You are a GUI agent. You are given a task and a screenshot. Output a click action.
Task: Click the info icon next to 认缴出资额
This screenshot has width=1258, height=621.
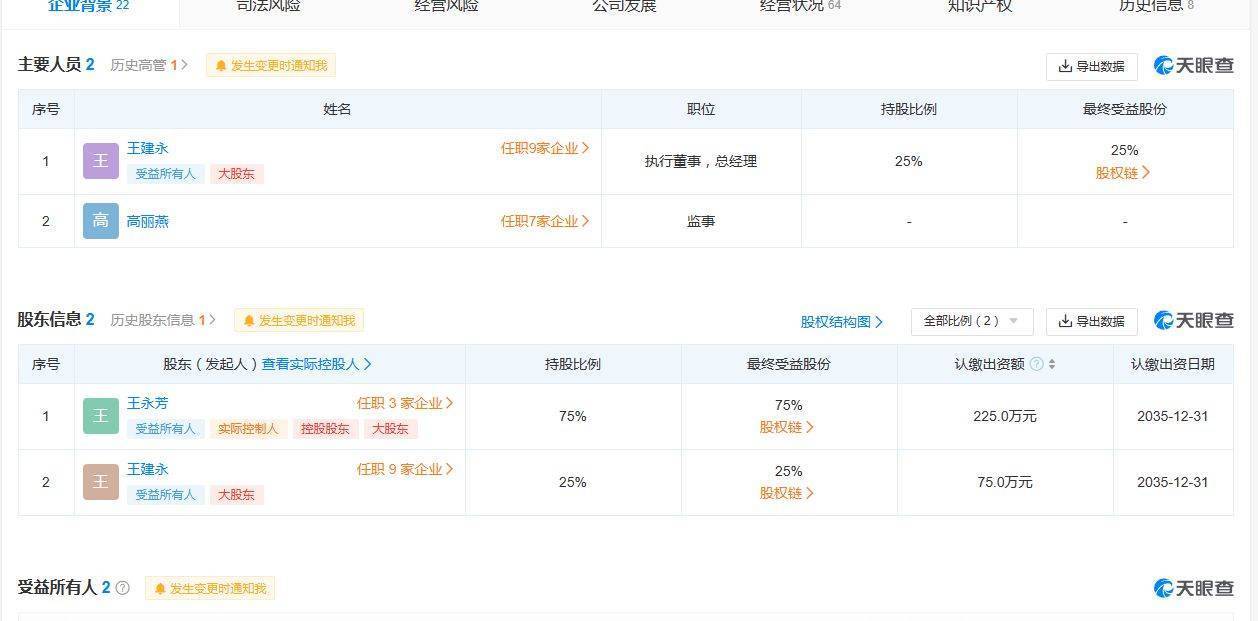pos(1036,364)
